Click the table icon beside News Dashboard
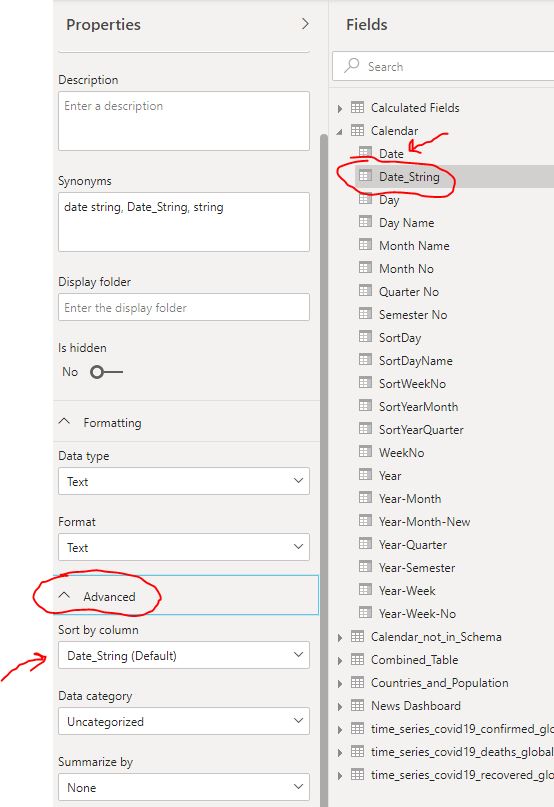 [357, 705]
